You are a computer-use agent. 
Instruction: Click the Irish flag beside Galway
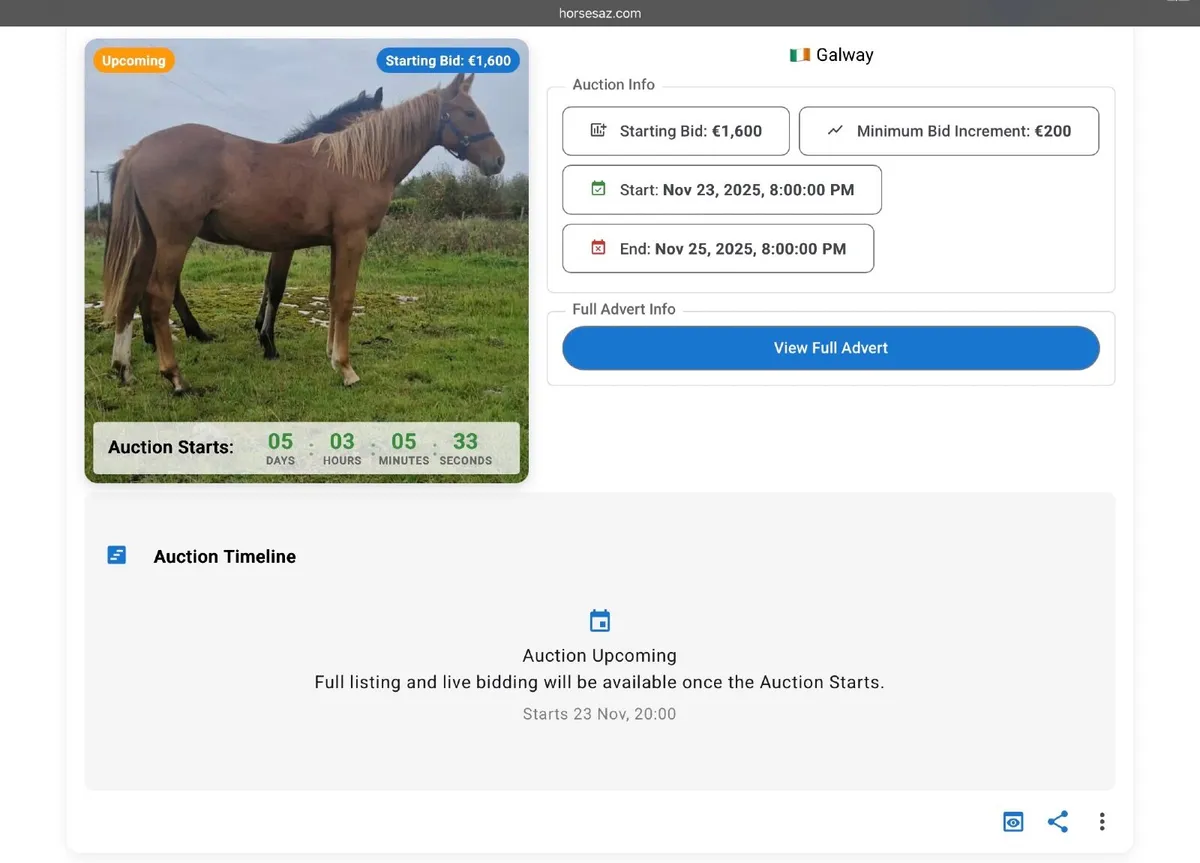click(799, 55)
